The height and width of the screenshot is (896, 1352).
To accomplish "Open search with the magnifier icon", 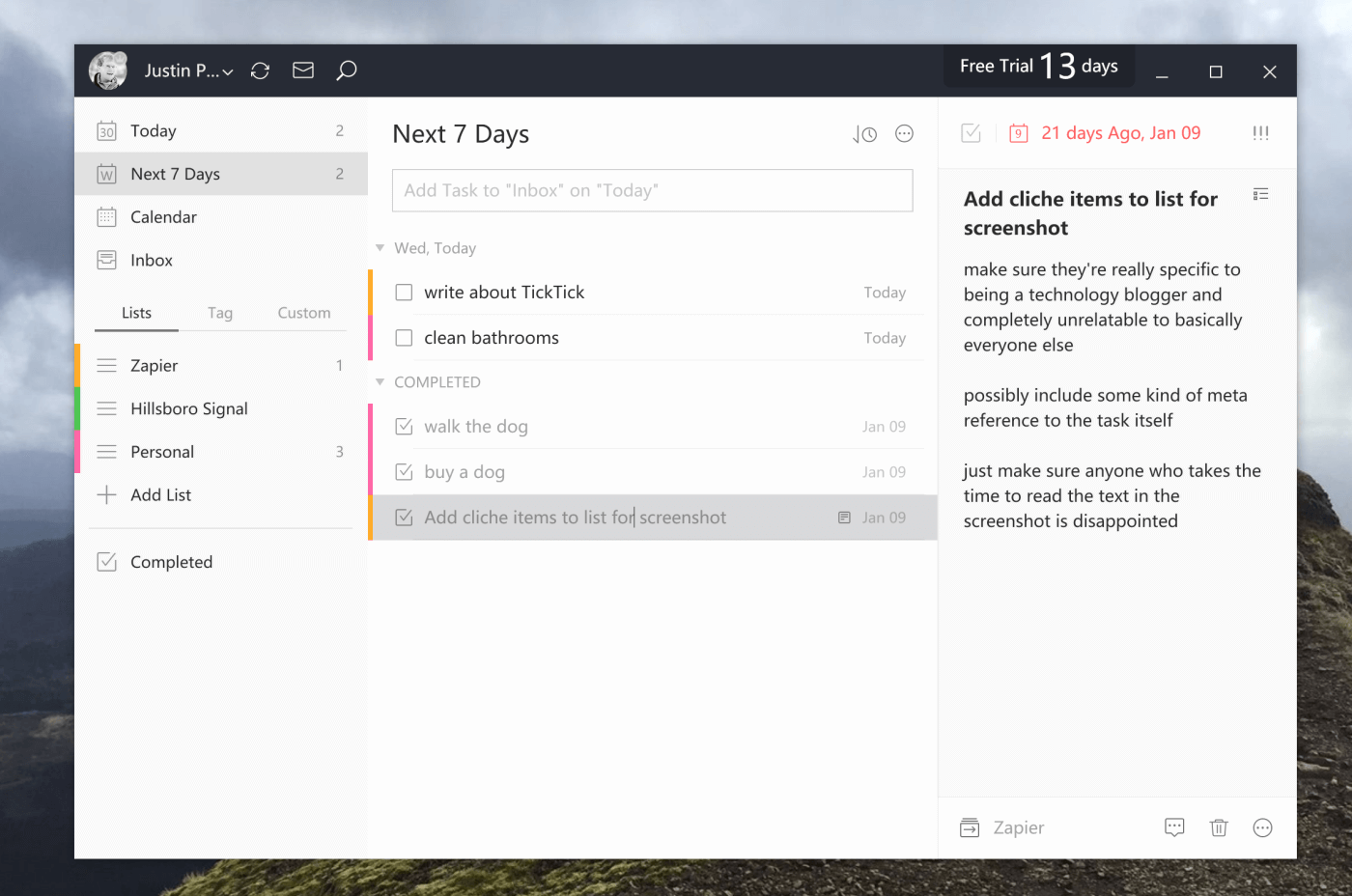I will pos(346,70).
